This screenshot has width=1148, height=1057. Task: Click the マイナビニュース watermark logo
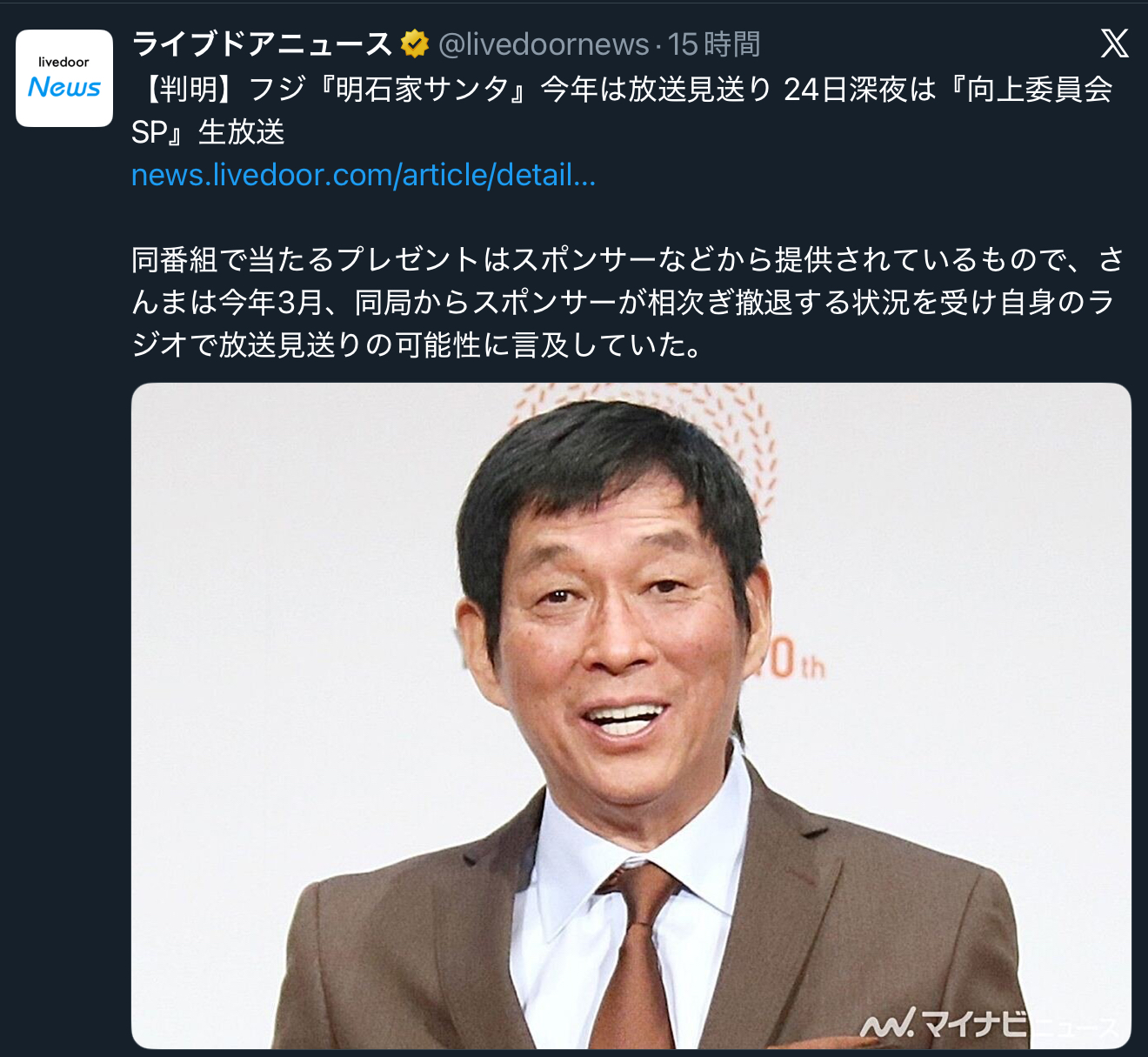point(989,1024)
